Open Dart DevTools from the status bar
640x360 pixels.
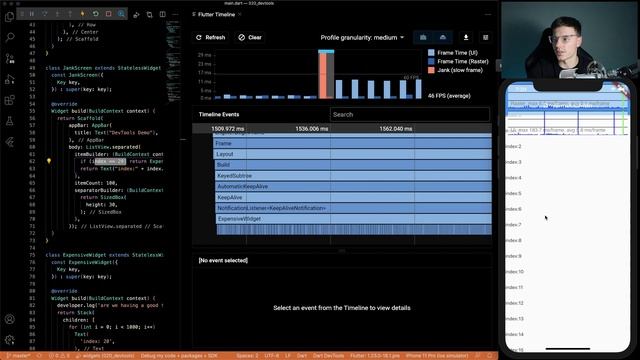click(328, 356)
